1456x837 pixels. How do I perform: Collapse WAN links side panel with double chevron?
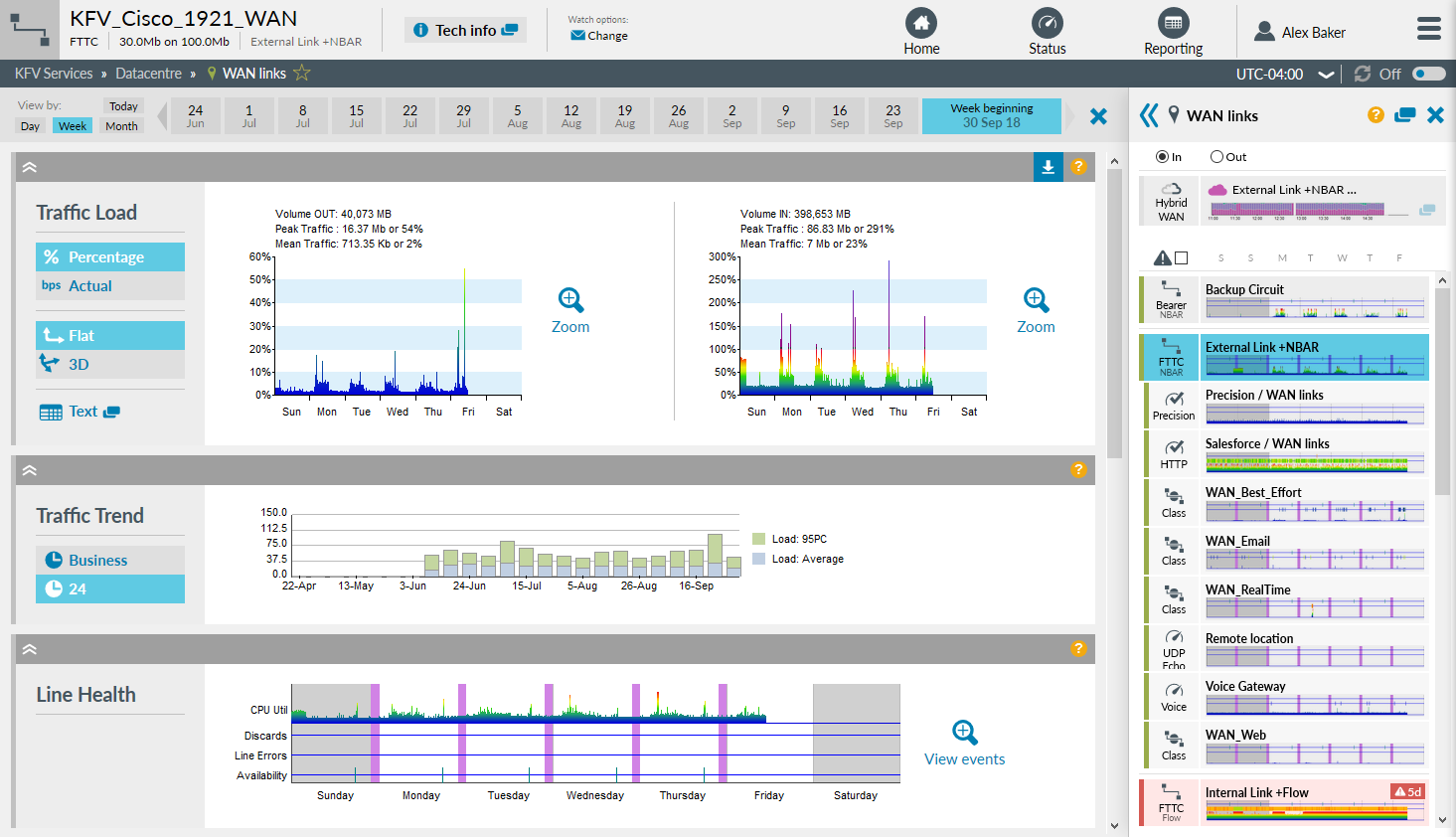1149,115
